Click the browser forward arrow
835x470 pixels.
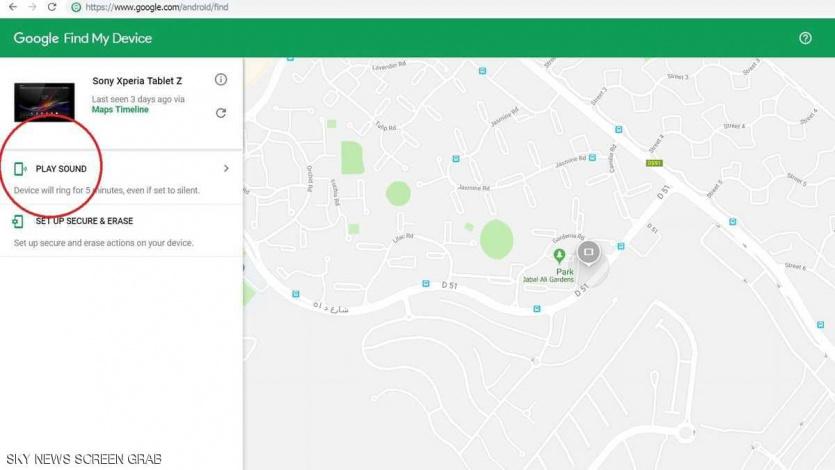pyautogui.click(x=32, y=7)
